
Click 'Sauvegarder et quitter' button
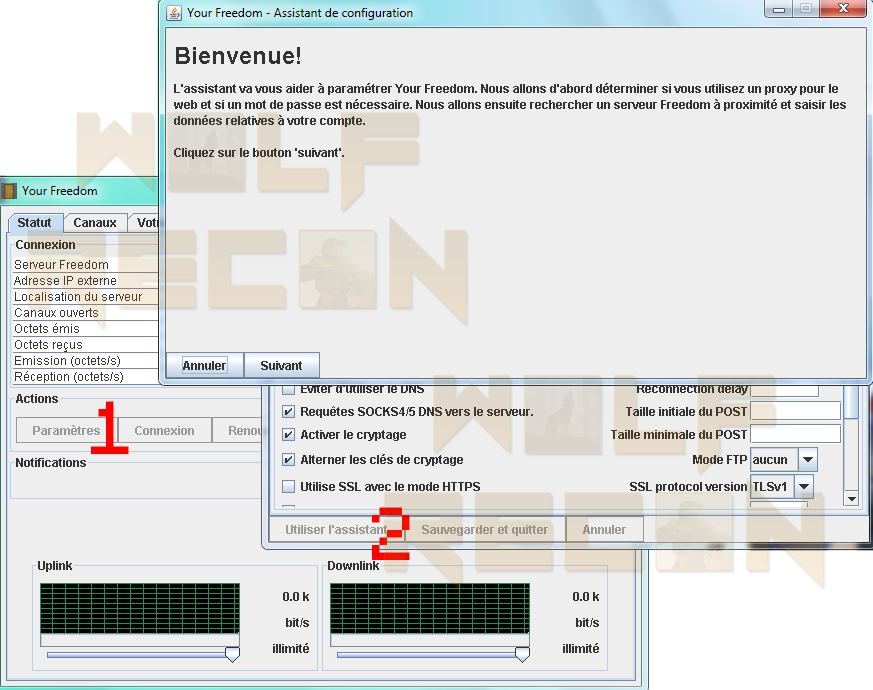coord(484,529)
